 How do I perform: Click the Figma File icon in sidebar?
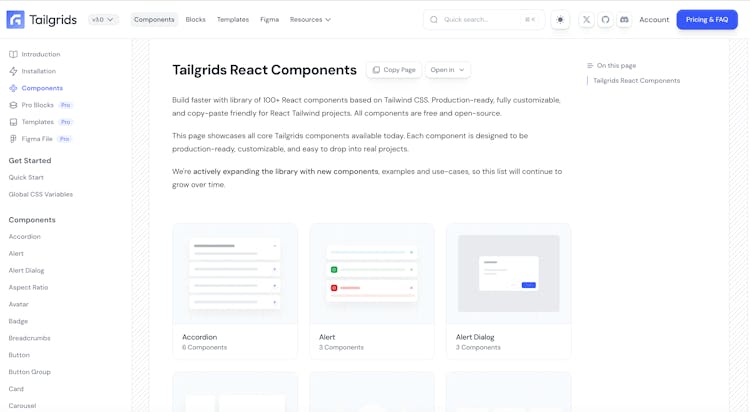tap(13, 139)
